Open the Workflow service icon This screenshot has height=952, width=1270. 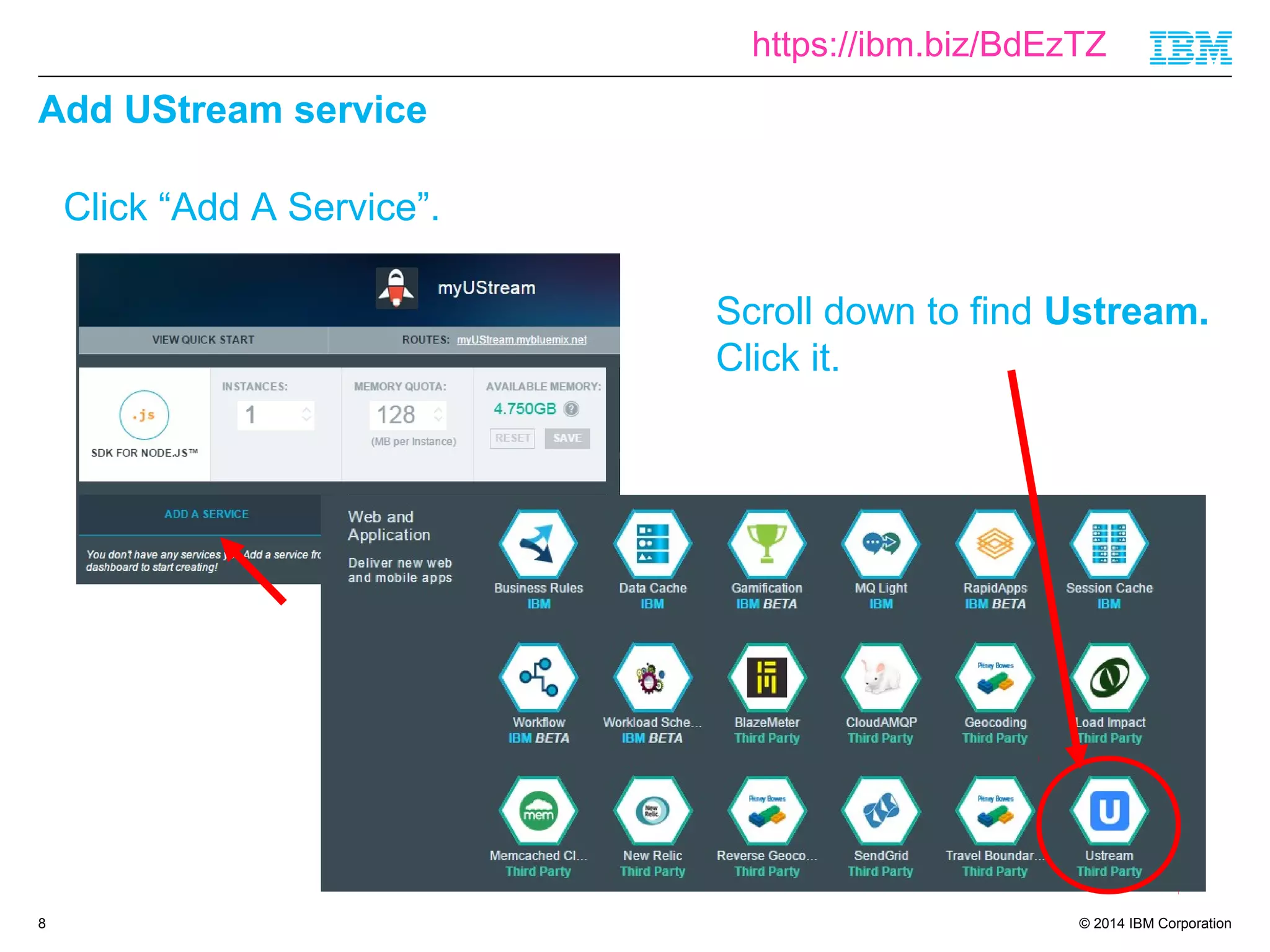pos(538,677)
